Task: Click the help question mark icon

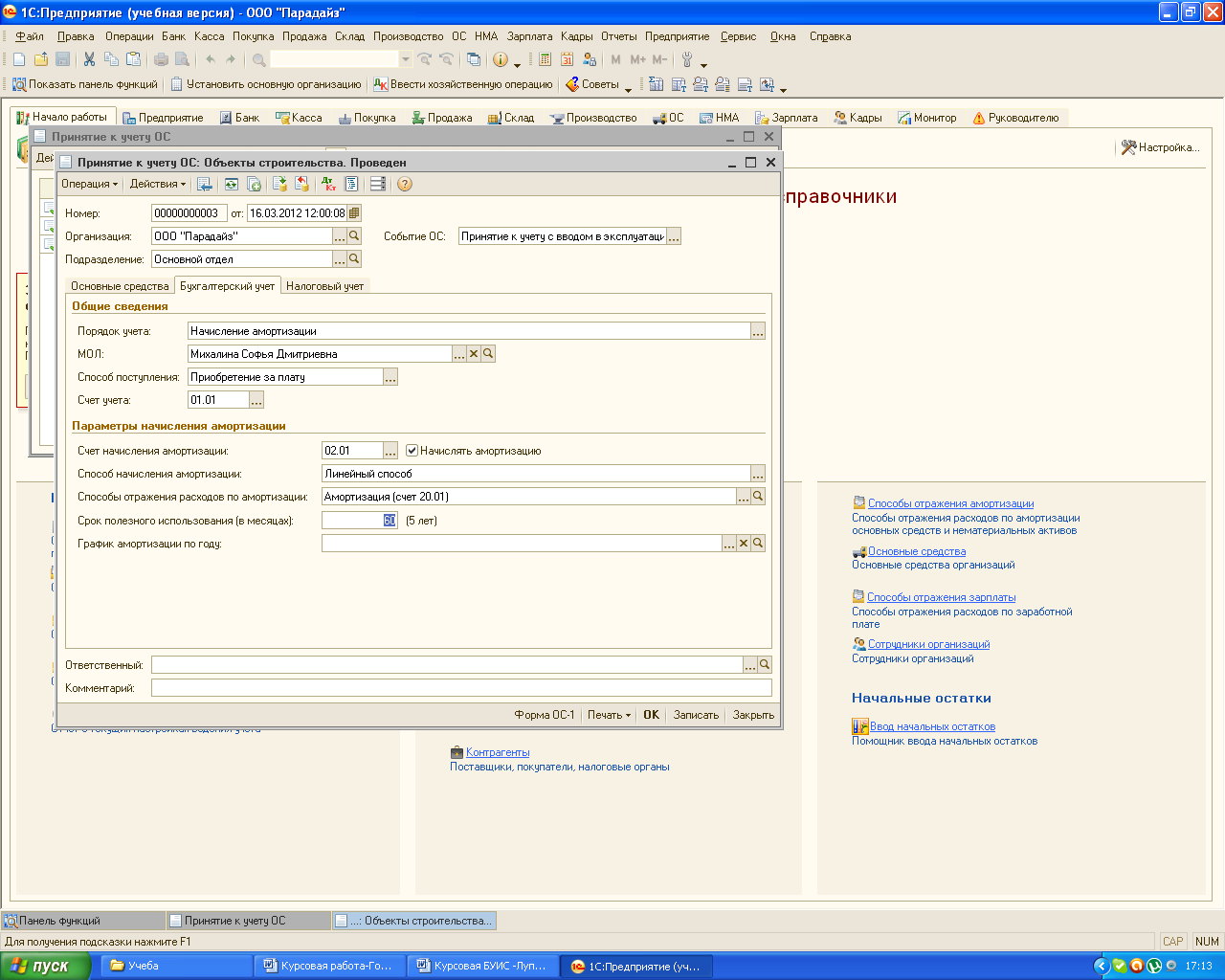Action: (x=405, y=184)
